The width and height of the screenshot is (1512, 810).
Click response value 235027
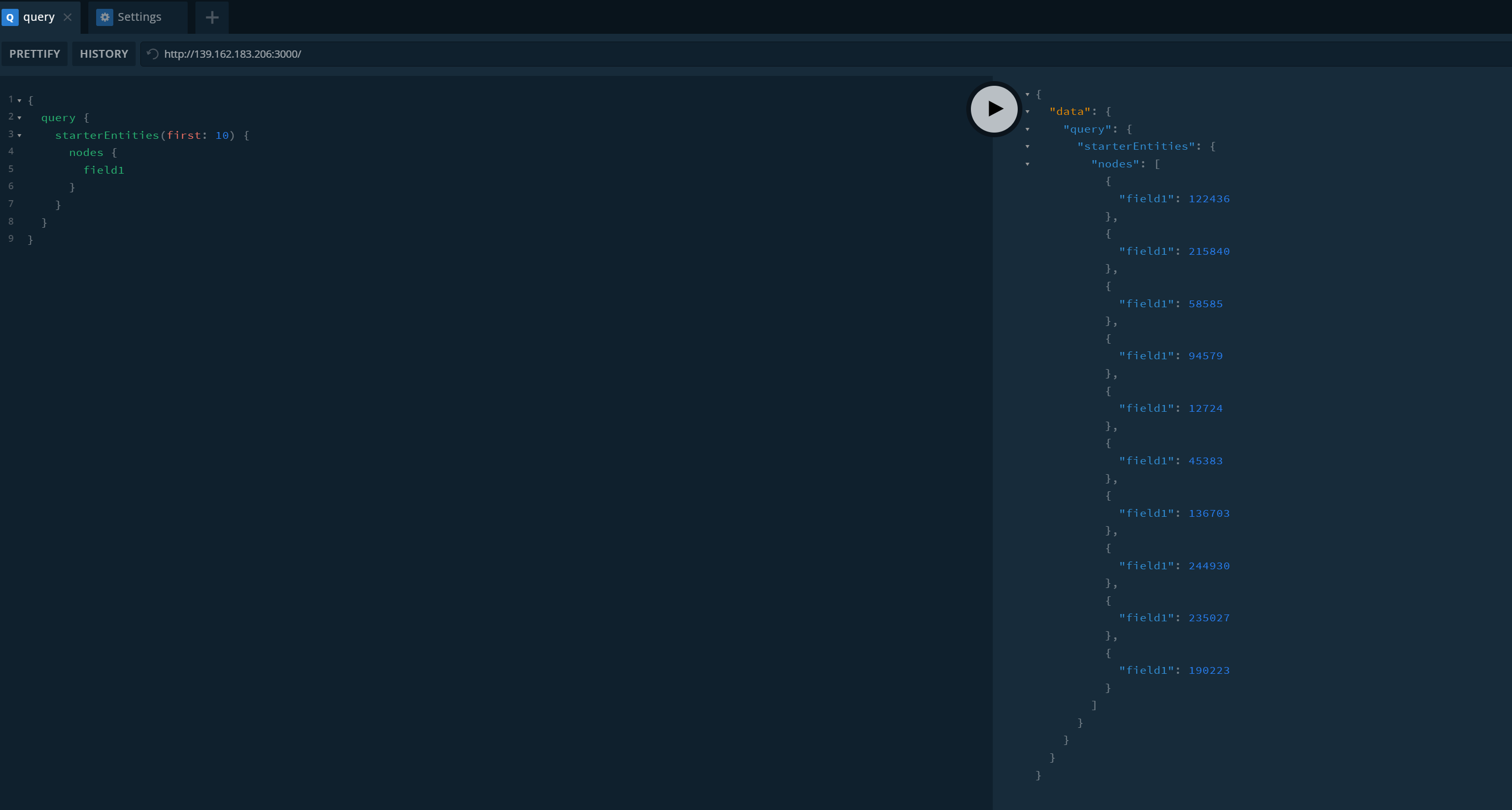coord(1209,618)
